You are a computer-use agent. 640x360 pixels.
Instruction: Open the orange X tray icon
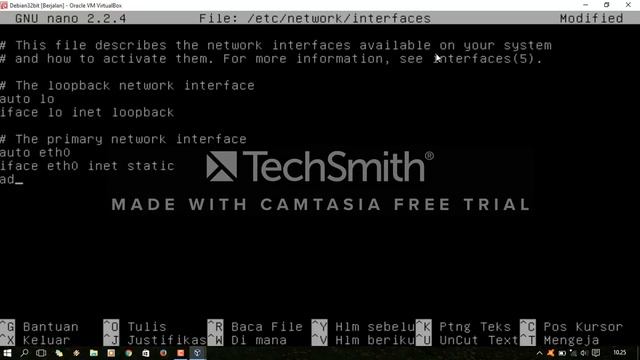(x=551, y=353)
